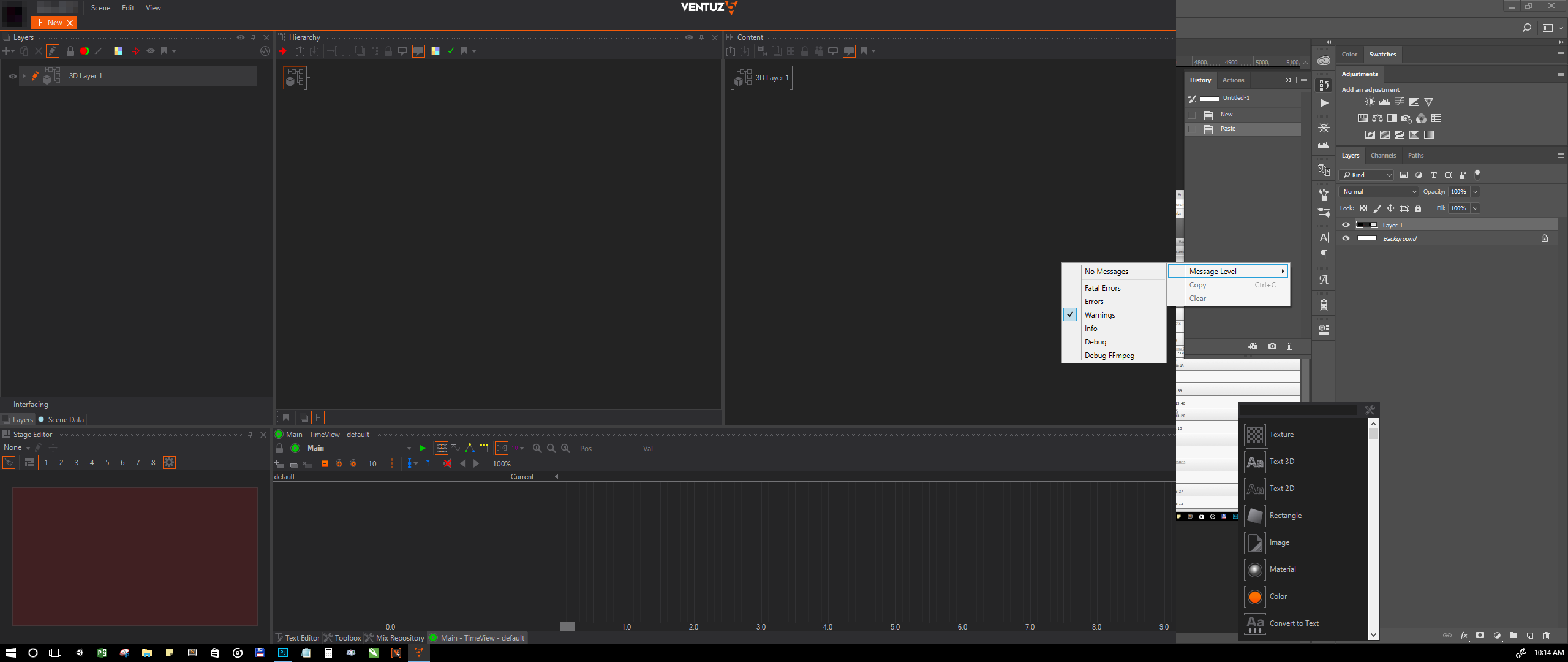Click the timeline zoom in magnifier
This screenshot has width=1568, height=662.
537,449
